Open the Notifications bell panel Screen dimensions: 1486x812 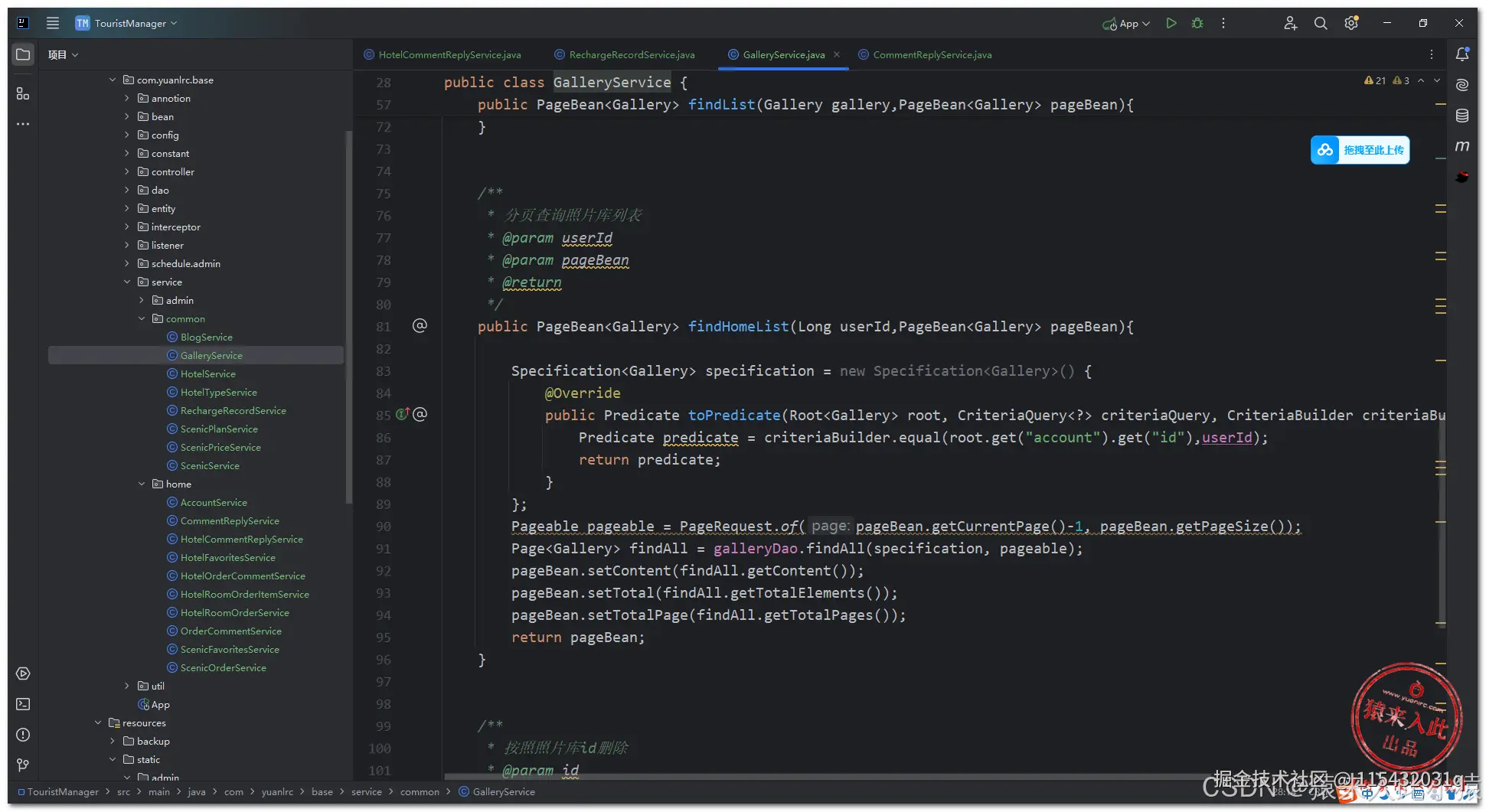click(1462, 54)
